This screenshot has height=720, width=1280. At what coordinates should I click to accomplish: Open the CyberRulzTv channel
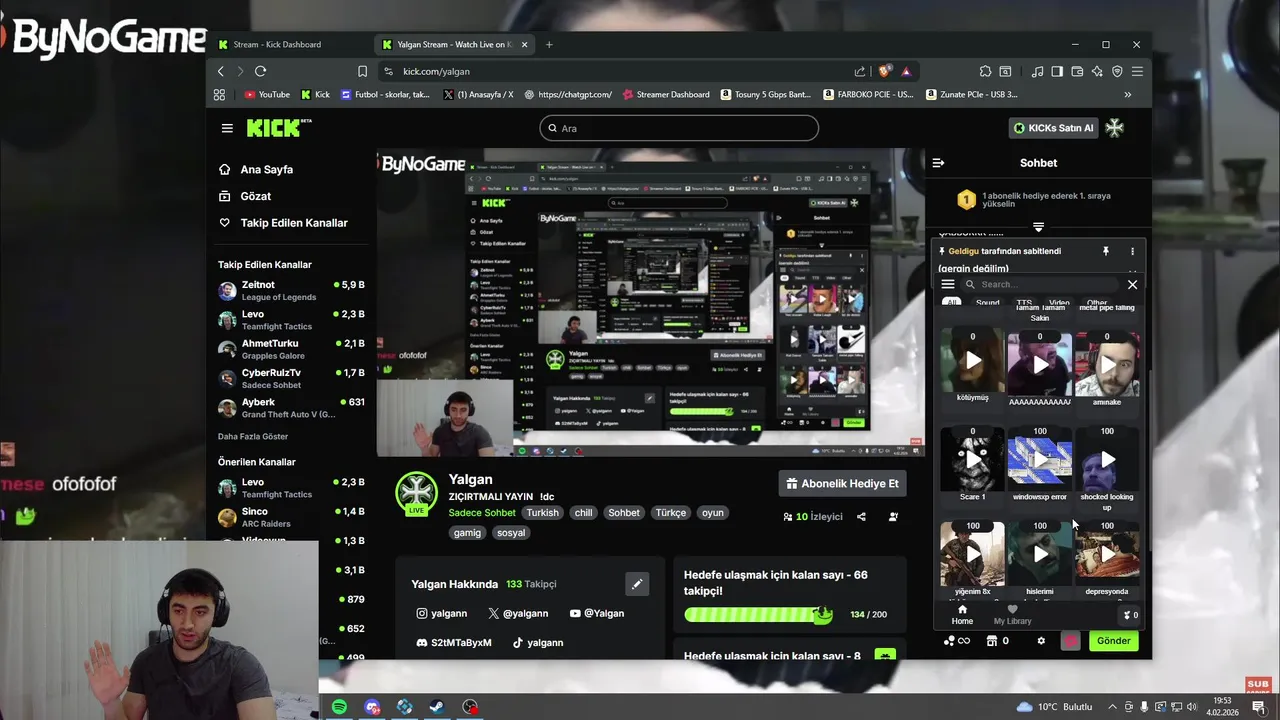point(291,378)
